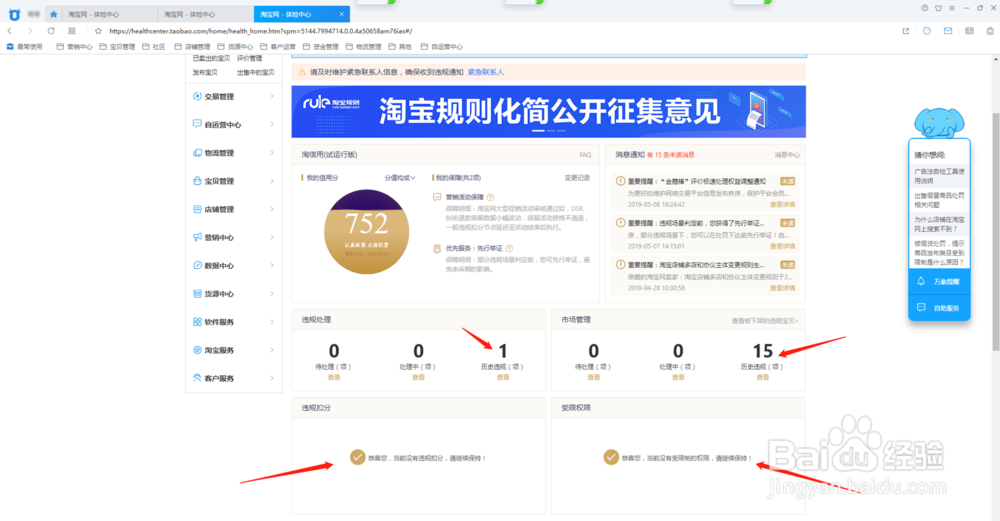Image resolution: width=1000 pixels, height=521 pixels.
Task: Open 宝贝管理 bookmark folder
Action: tap(117, 47)
